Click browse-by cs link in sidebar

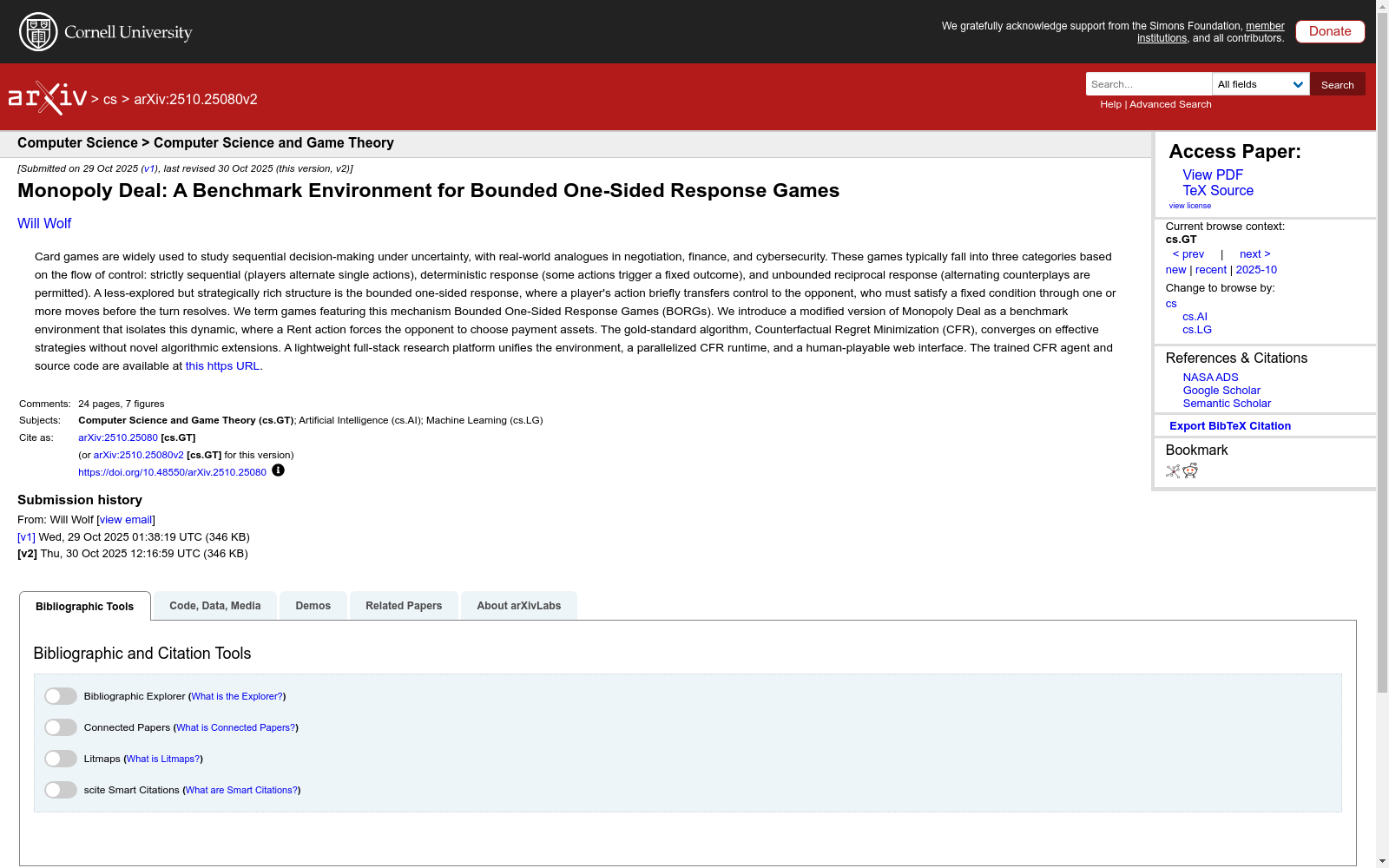pyautogui.click(x=1171, y=304)
